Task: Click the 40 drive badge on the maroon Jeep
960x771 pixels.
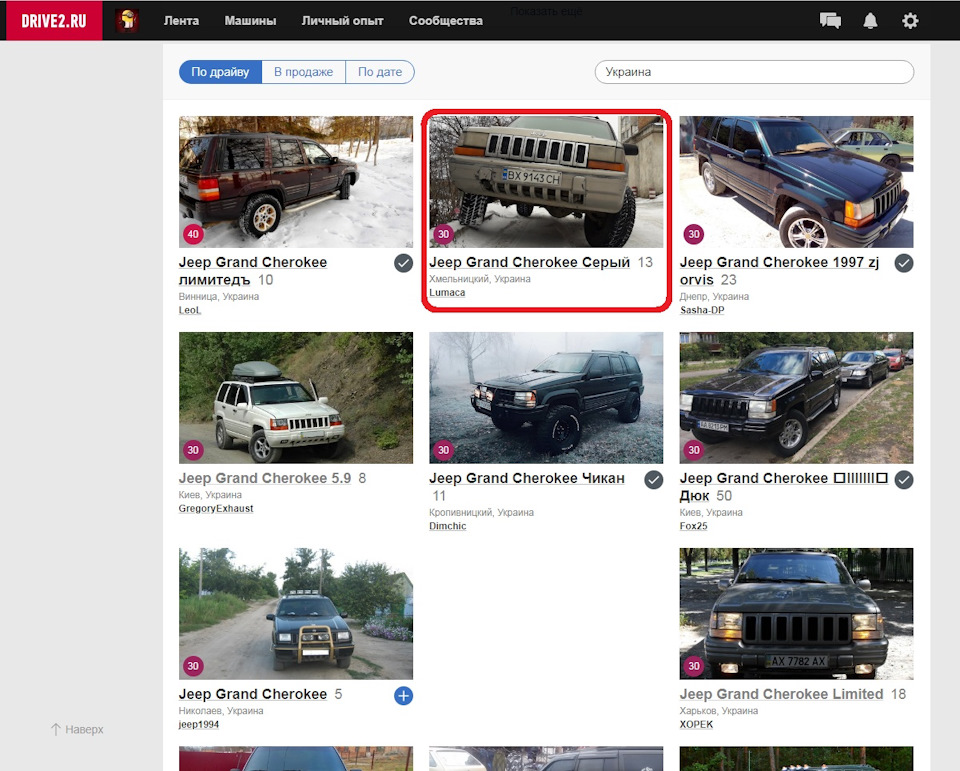Action: pyautogui.click(x=193, y=234)
